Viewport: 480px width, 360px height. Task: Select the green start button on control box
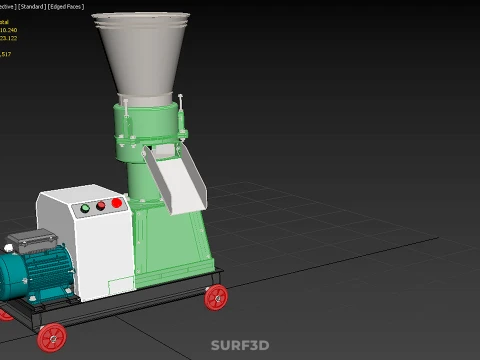85,209
